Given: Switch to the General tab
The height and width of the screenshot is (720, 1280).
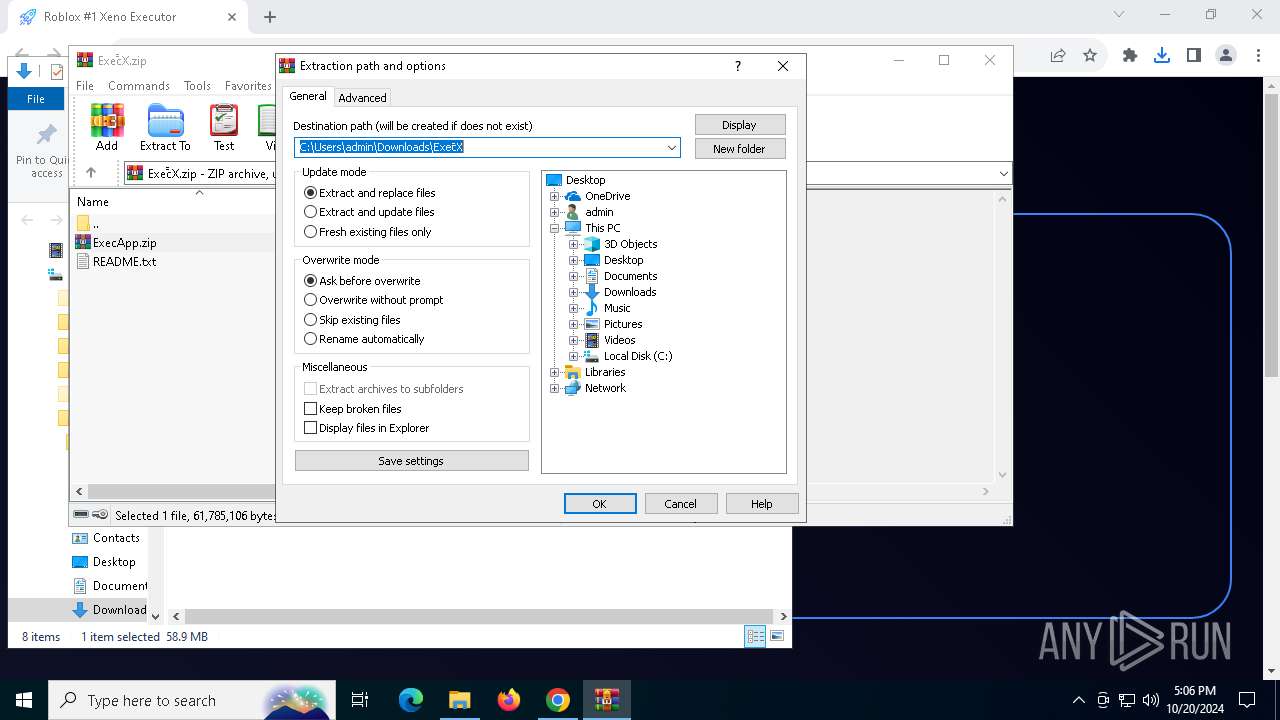Looking at the screenshot, I should point(308,97).
